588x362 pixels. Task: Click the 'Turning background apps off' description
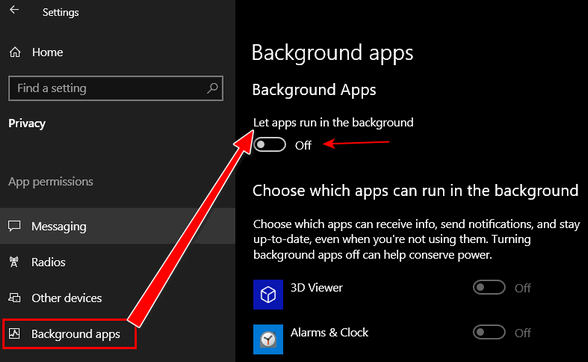point(416,239)
